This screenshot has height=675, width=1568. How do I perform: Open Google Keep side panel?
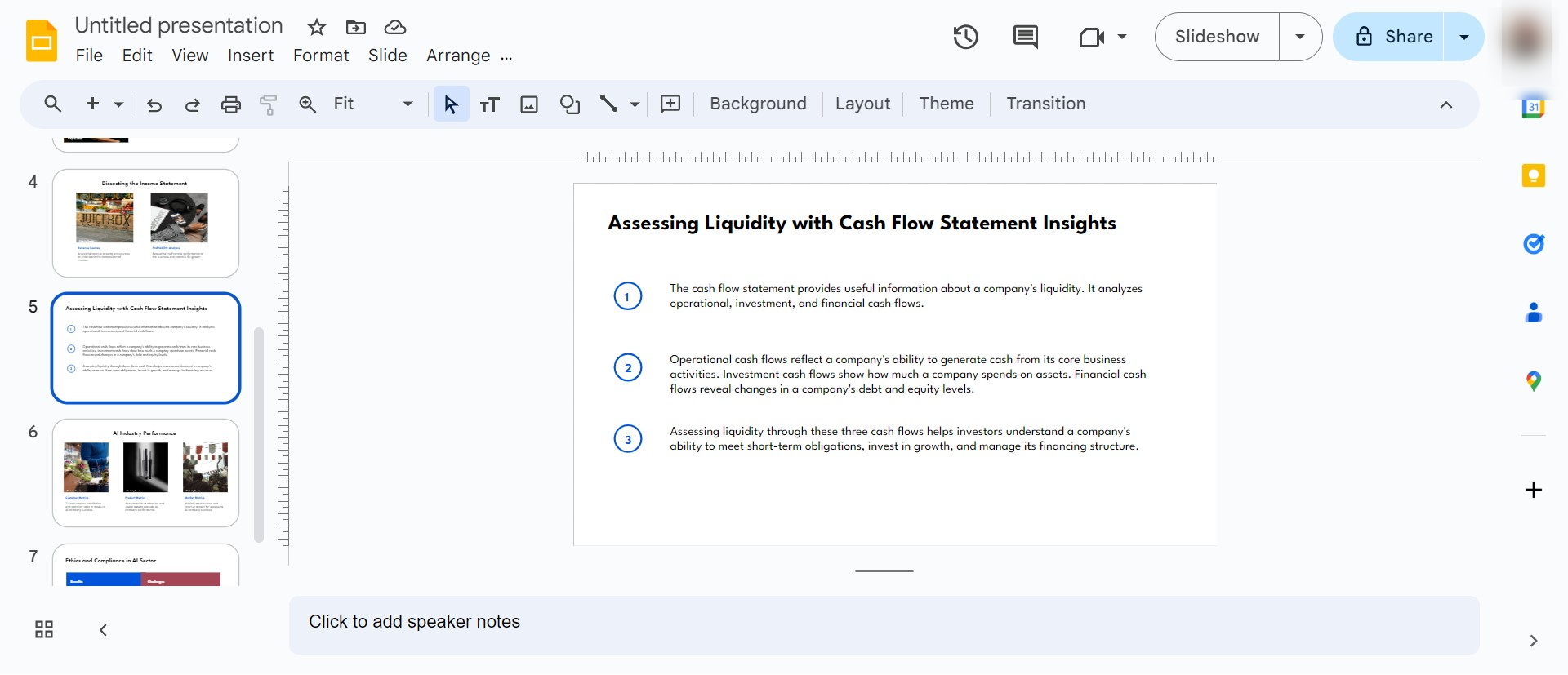[x=1534, y=175]
